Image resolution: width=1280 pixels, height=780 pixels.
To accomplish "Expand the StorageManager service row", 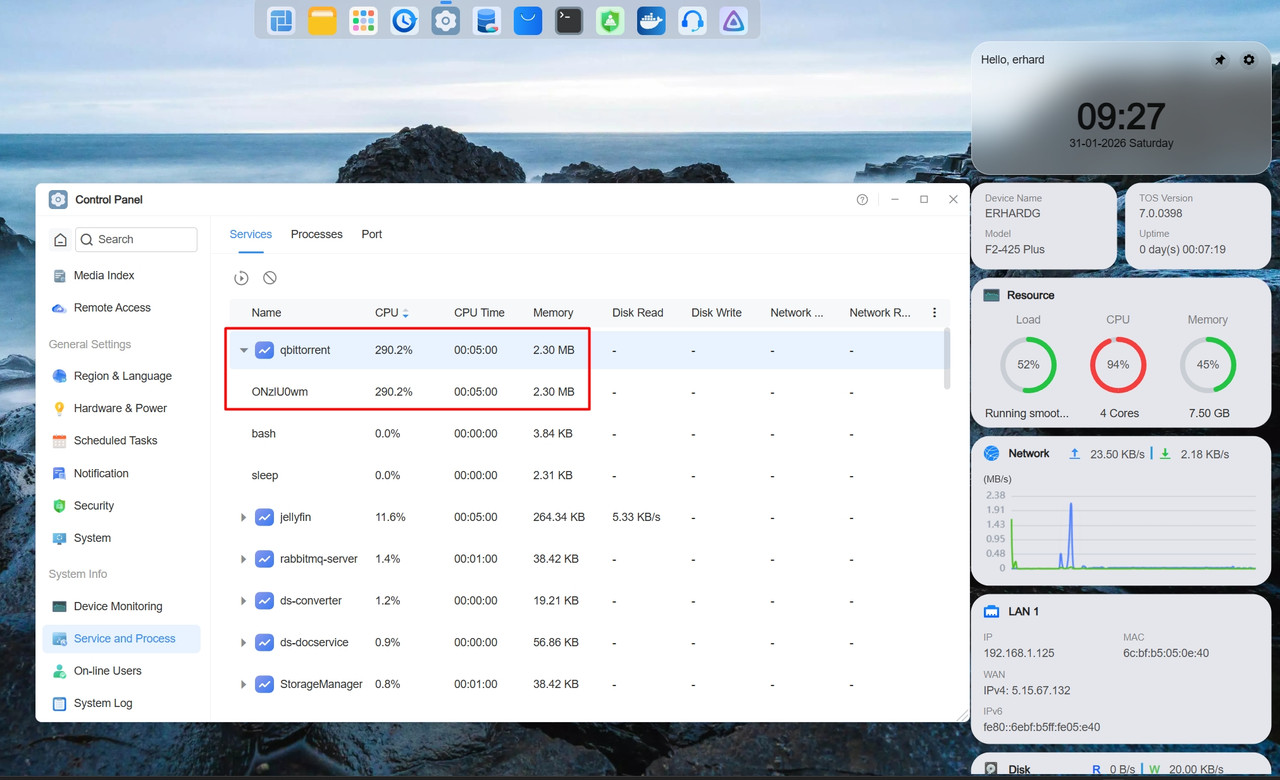I will coord(243,684).
